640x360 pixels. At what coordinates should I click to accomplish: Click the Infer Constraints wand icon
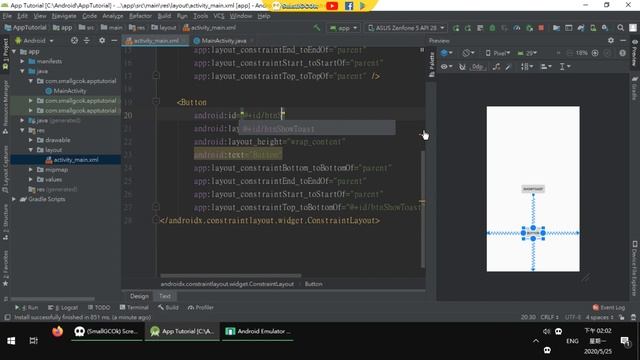[509, 67]
